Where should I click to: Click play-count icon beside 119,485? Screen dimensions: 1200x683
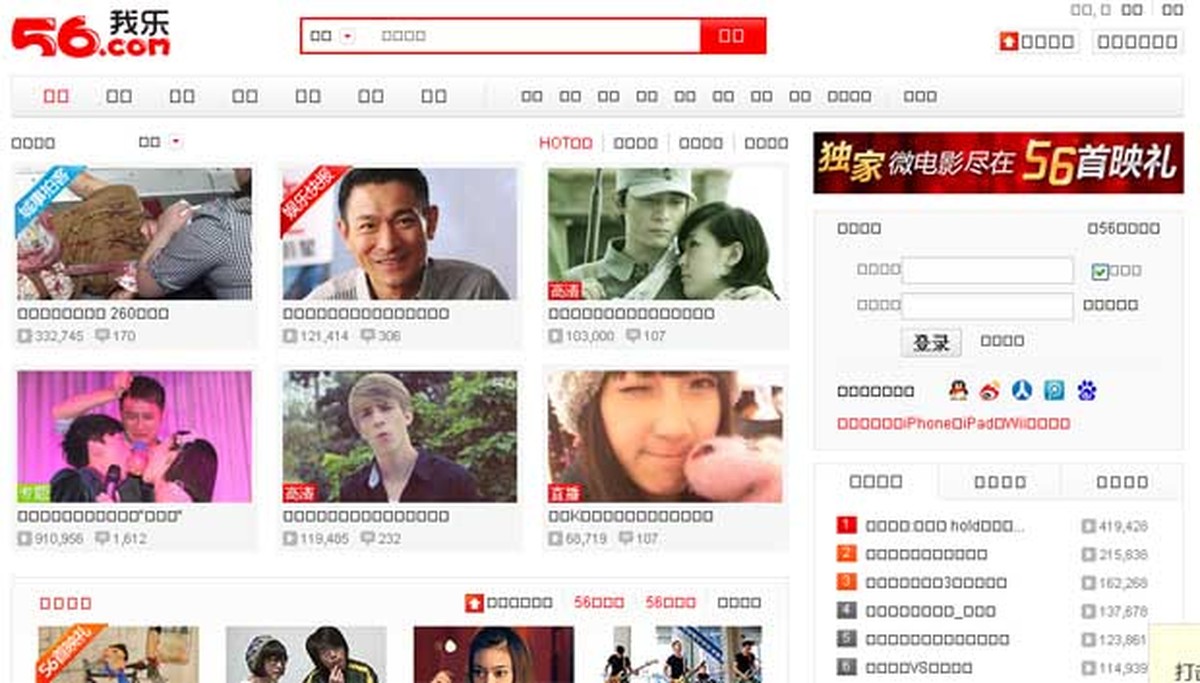(290, 538)
